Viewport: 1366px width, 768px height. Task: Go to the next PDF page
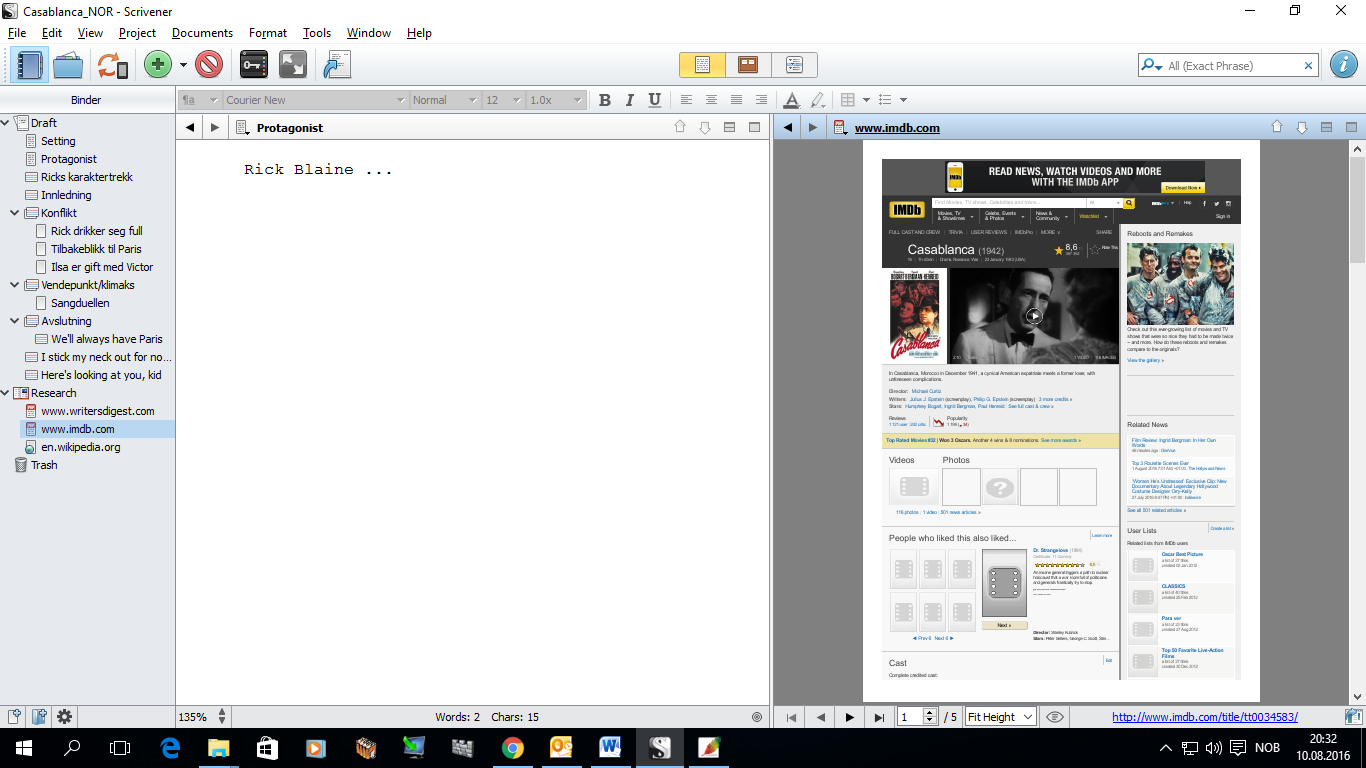(x=849, y=716)
